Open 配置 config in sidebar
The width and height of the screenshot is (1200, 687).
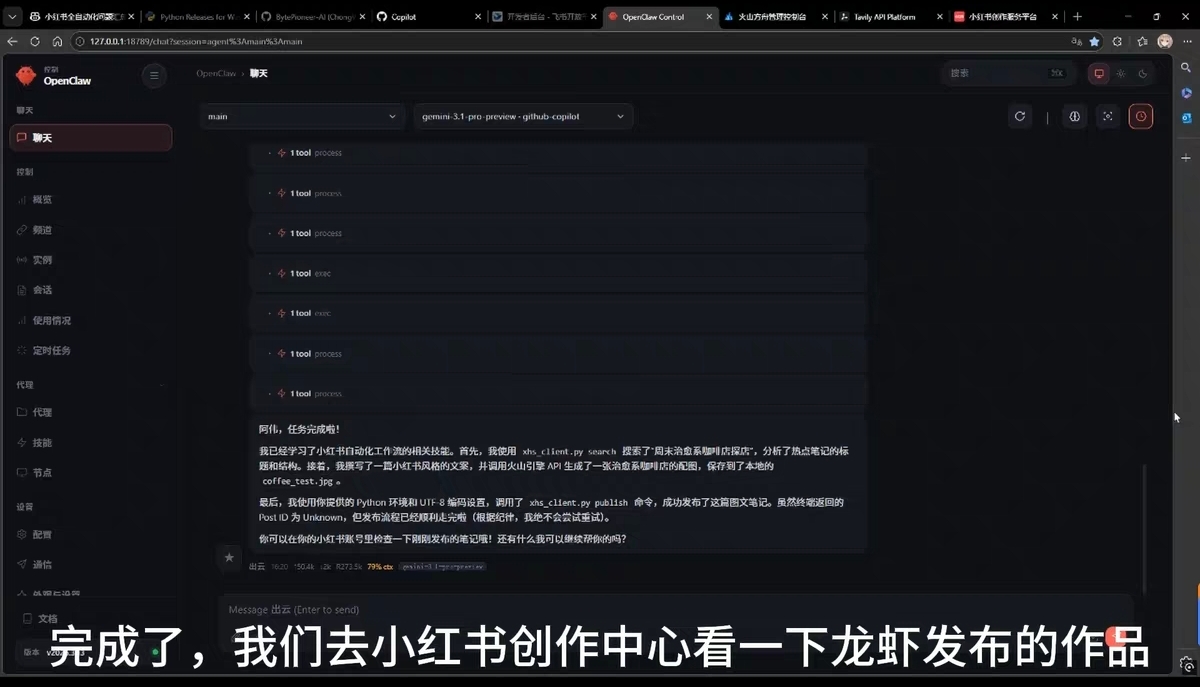(90, 535)
